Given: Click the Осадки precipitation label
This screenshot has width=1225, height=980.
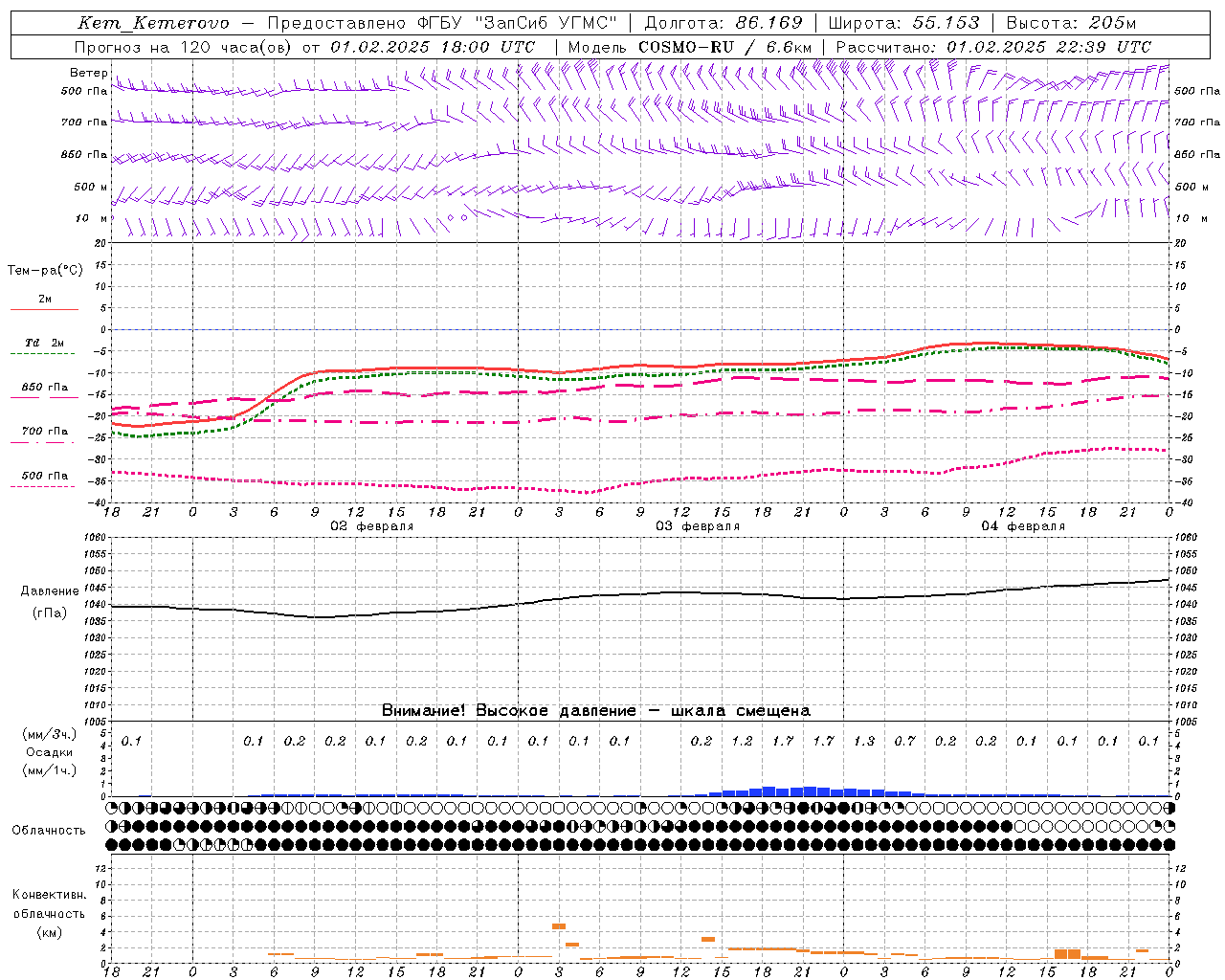Looking at the screenshot, I should 50,752.
